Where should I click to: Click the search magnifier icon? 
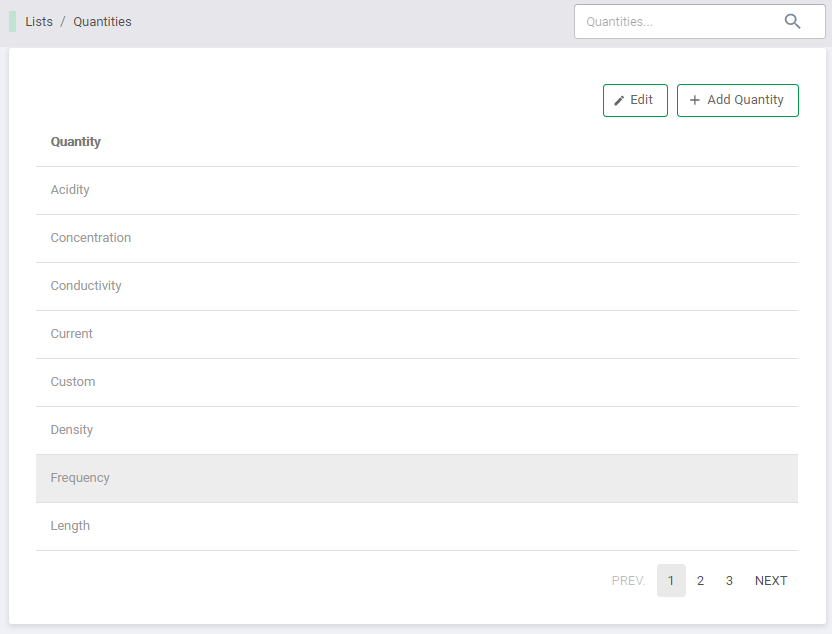pyautogui.click(x=792, y=21)
